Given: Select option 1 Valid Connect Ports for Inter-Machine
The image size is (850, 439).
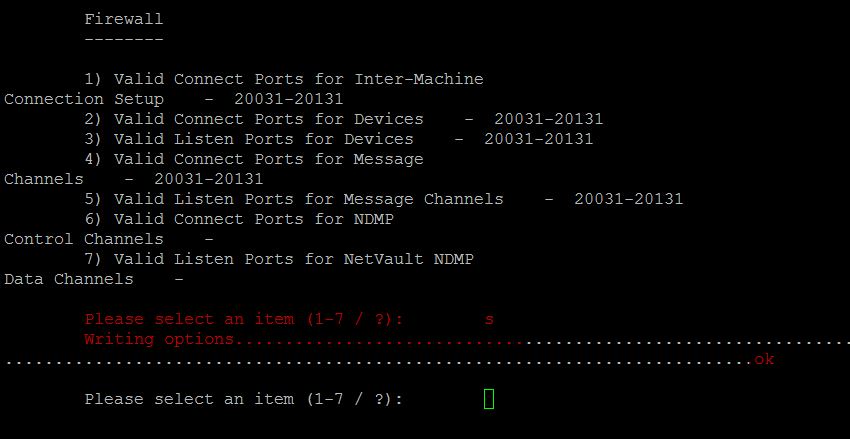Looking at the screenshot, I should 297,79.
